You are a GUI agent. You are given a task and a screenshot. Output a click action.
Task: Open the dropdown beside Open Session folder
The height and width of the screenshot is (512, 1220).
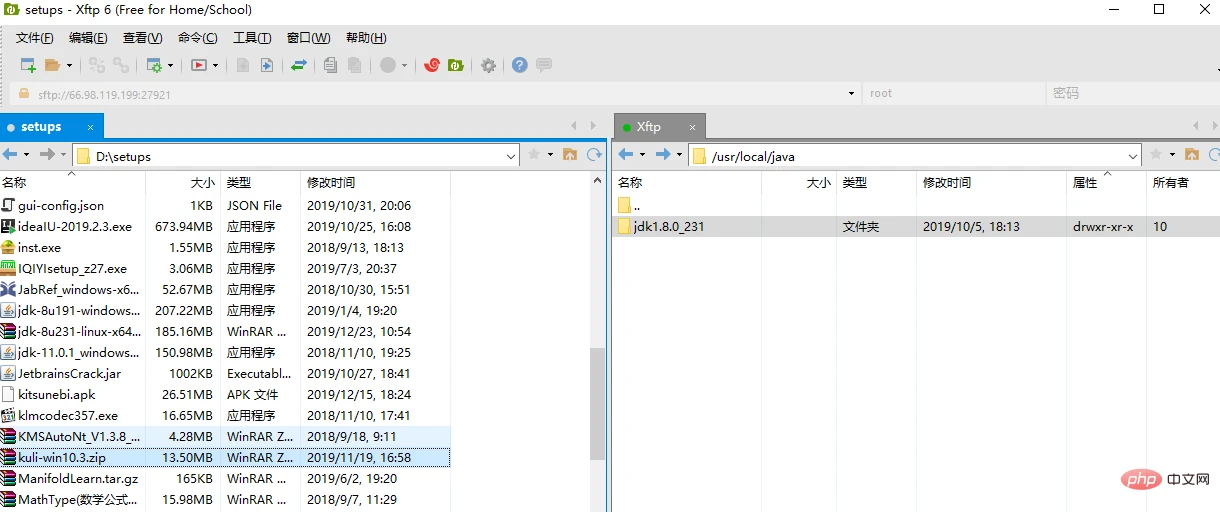pyautogui.click(x=70, y=66)
